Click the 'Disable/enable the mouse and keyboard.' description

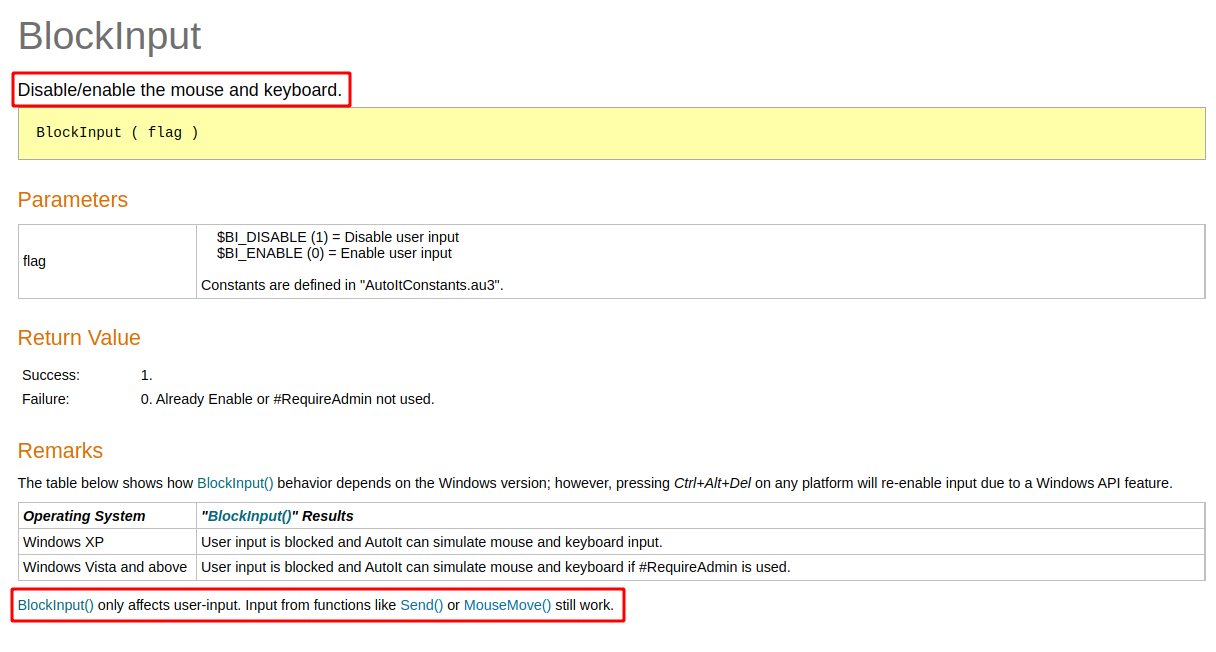coord(180,90)
